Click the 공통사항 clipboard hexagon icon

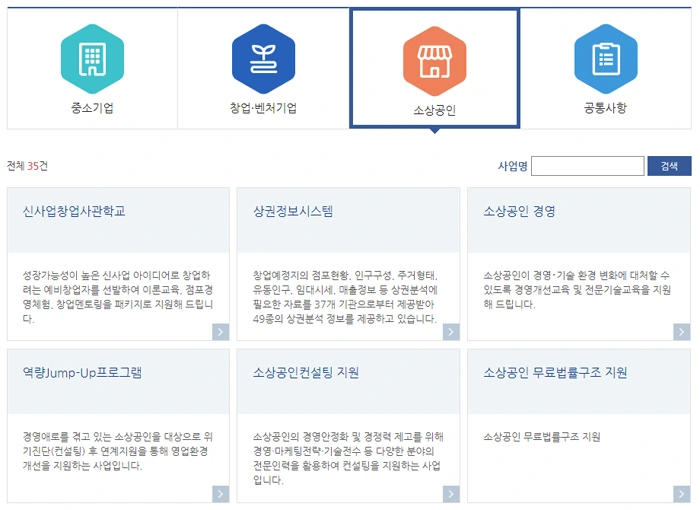coord(606,59)
